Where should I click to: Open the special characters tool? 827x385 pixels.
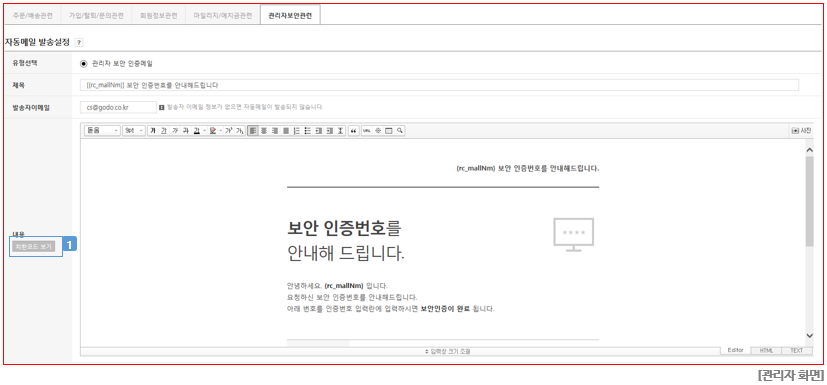click(378, 130)
